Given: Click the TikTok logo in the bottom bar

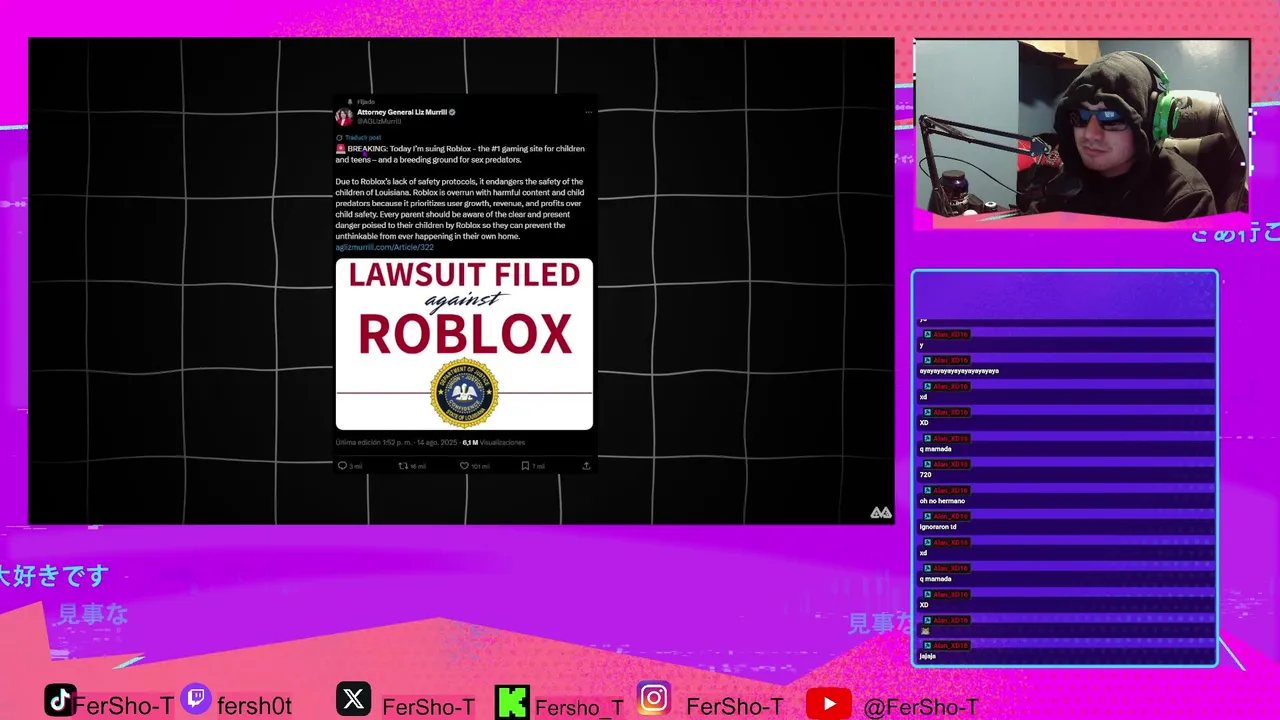Looking at the screenshot, I should pyautogui.click(x=60, y=701).
